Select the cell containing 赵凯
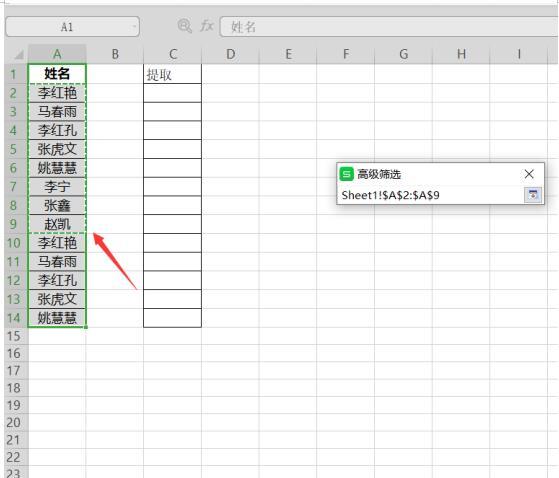Viewport: 559px width, 478px height. [x=57, y=224]
